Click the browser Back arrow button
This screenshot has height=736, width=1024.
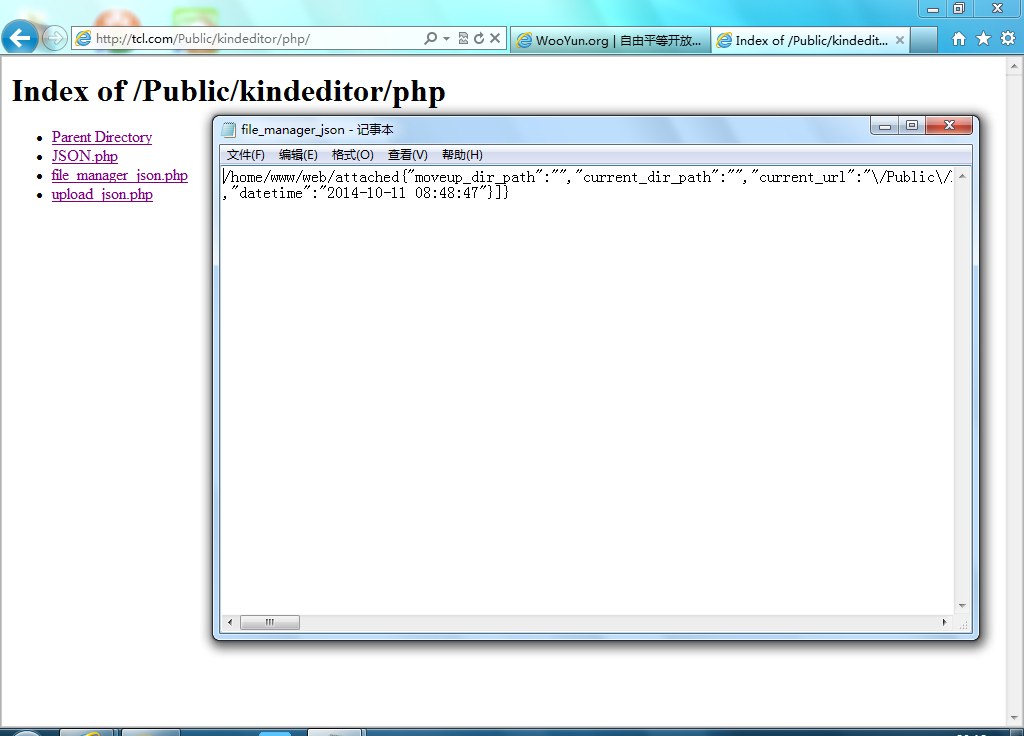[x=20, y=38]
